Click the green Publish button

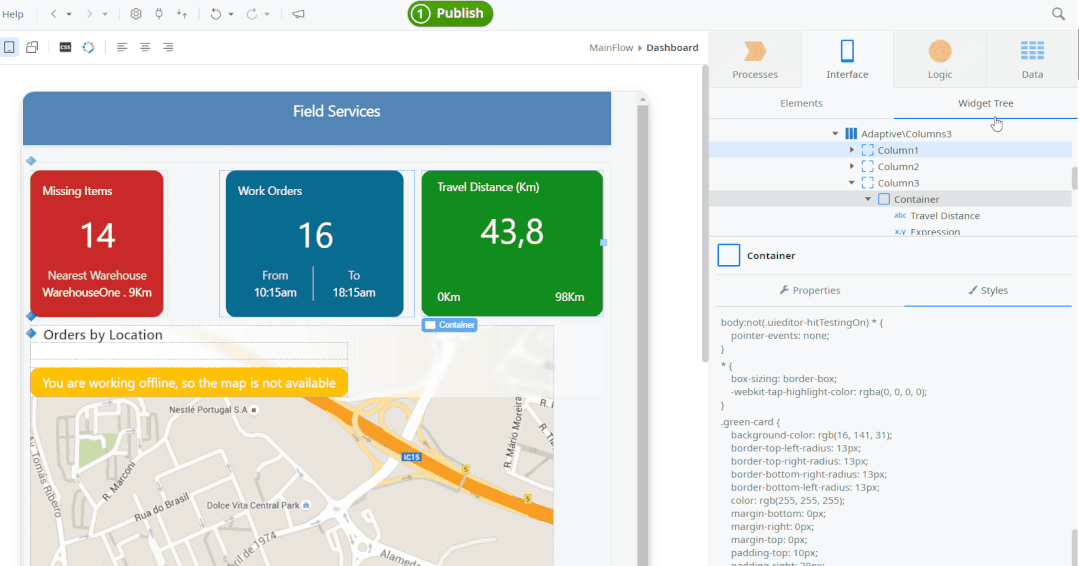[x=450, y=14]
